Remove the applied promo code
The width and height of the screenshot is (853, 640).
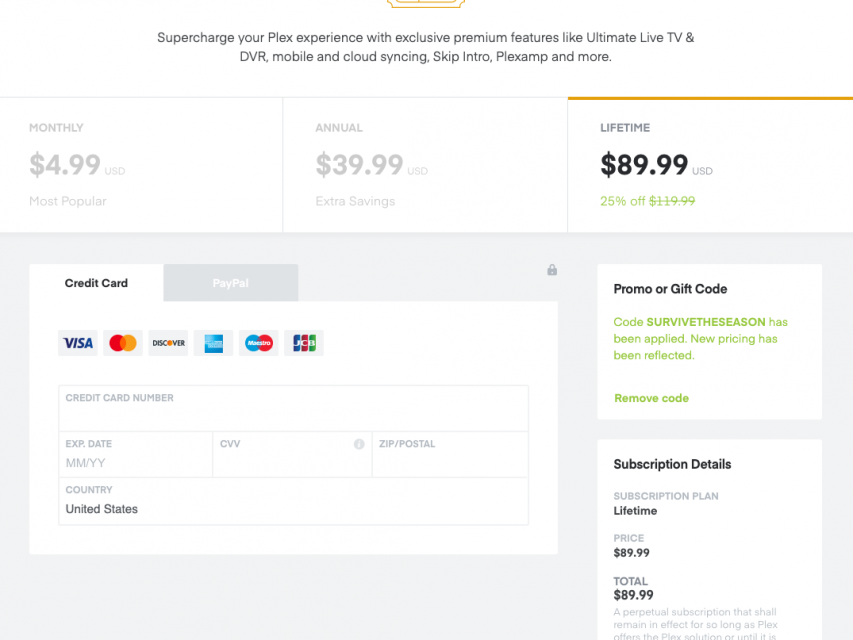click(x=651, y=398)
